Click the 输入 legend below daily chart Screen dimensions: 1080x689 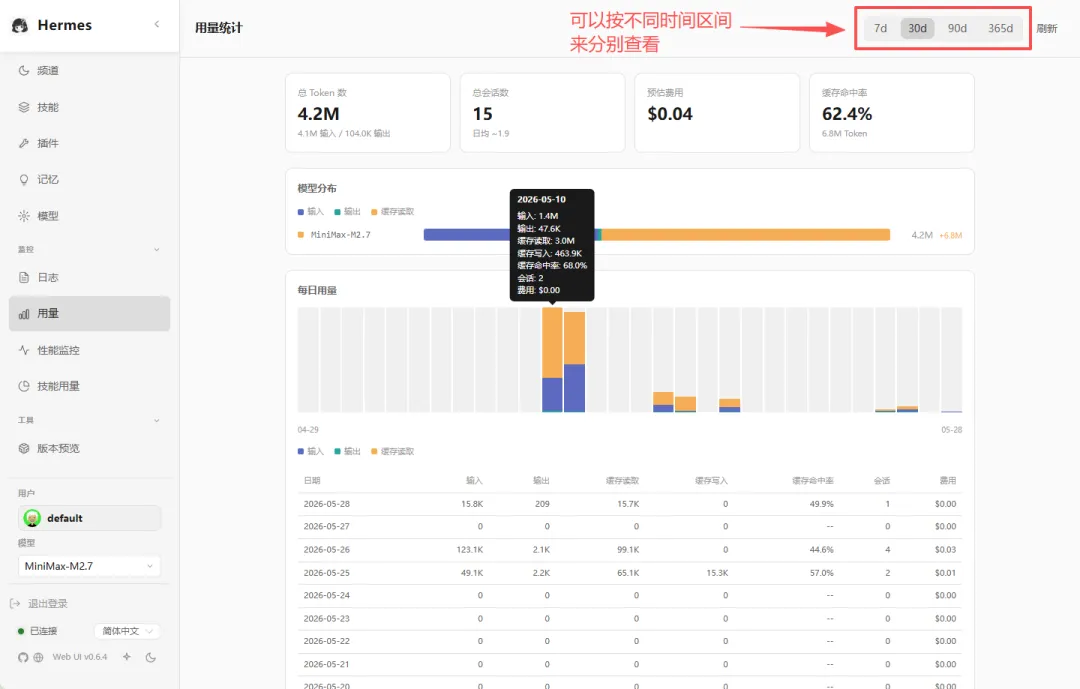(x=311, y=451)
